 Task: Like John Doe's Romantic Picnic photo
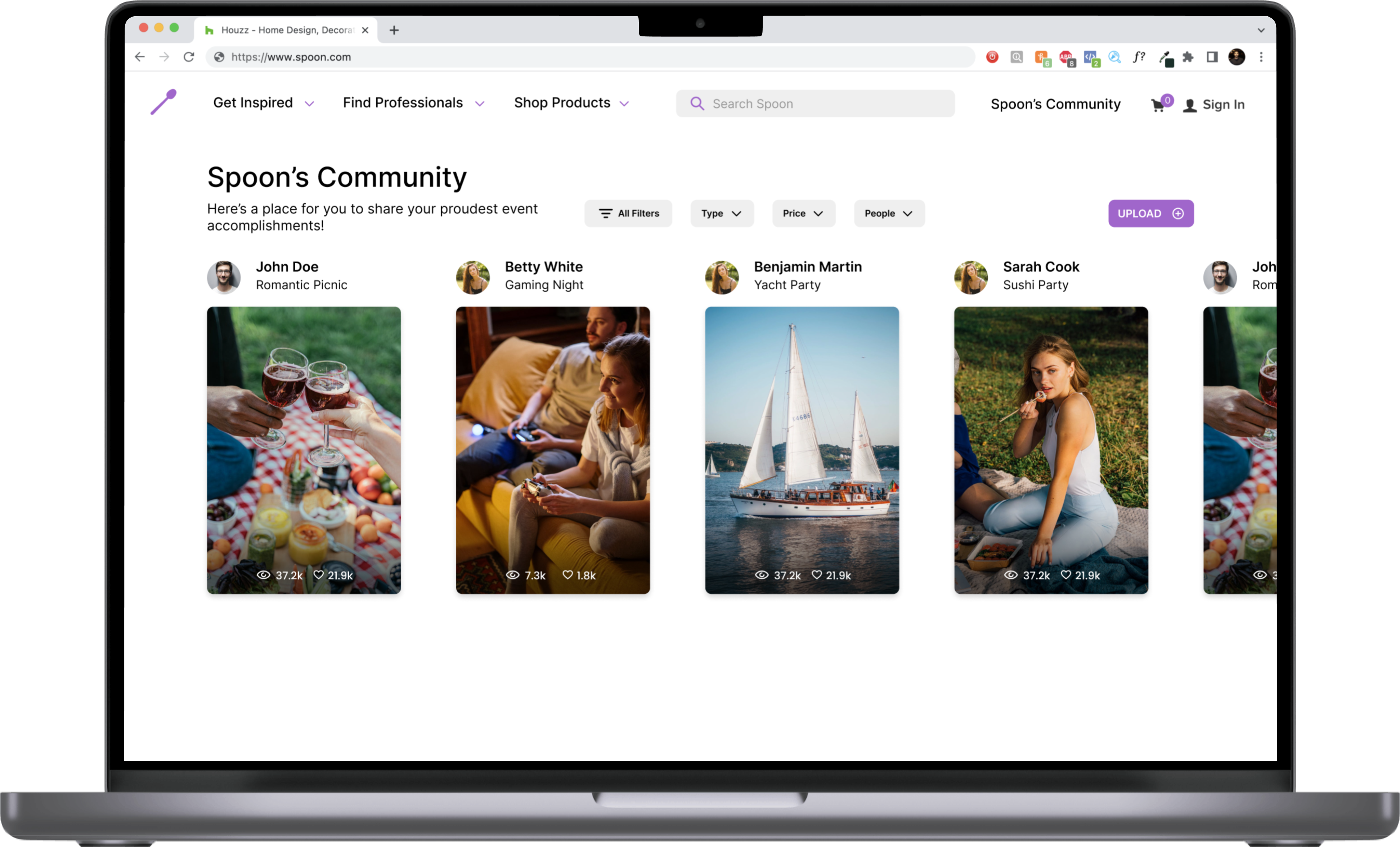coord(319,575)
